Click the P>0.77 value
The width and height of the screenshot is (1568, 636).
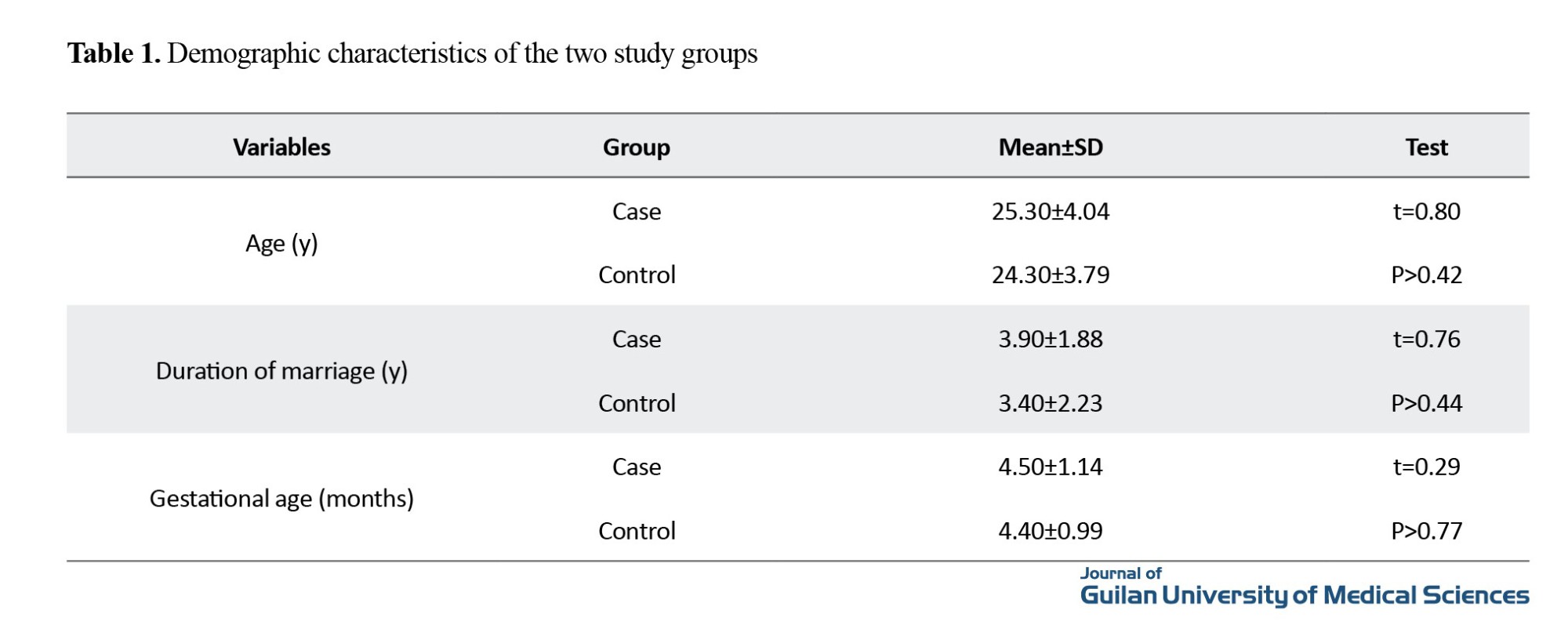tap(1426, 531)
